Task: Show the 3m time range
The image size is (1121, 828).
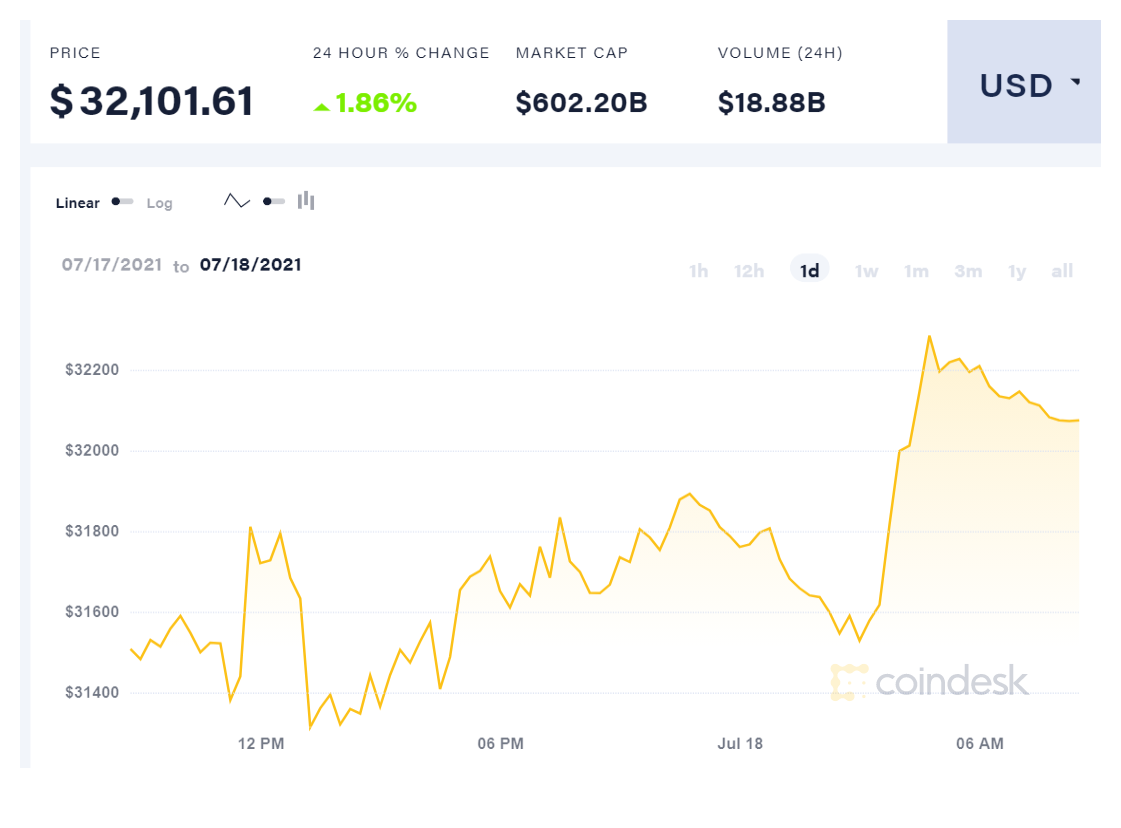Action: (968, 271)
